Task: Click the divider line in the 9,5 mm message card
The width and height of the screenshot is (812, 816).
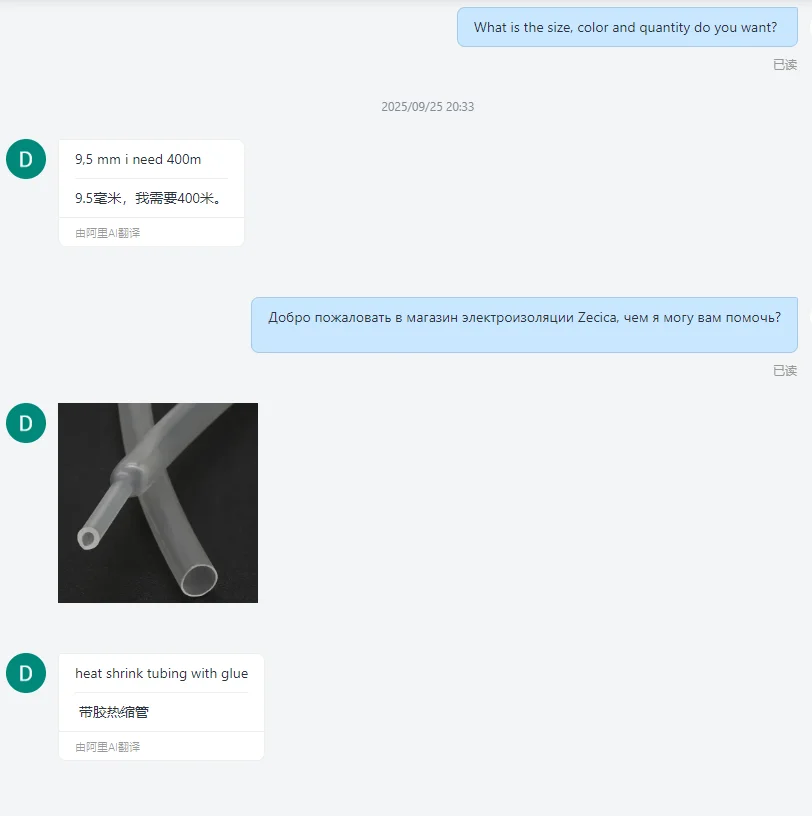Action: coord(151,178)
